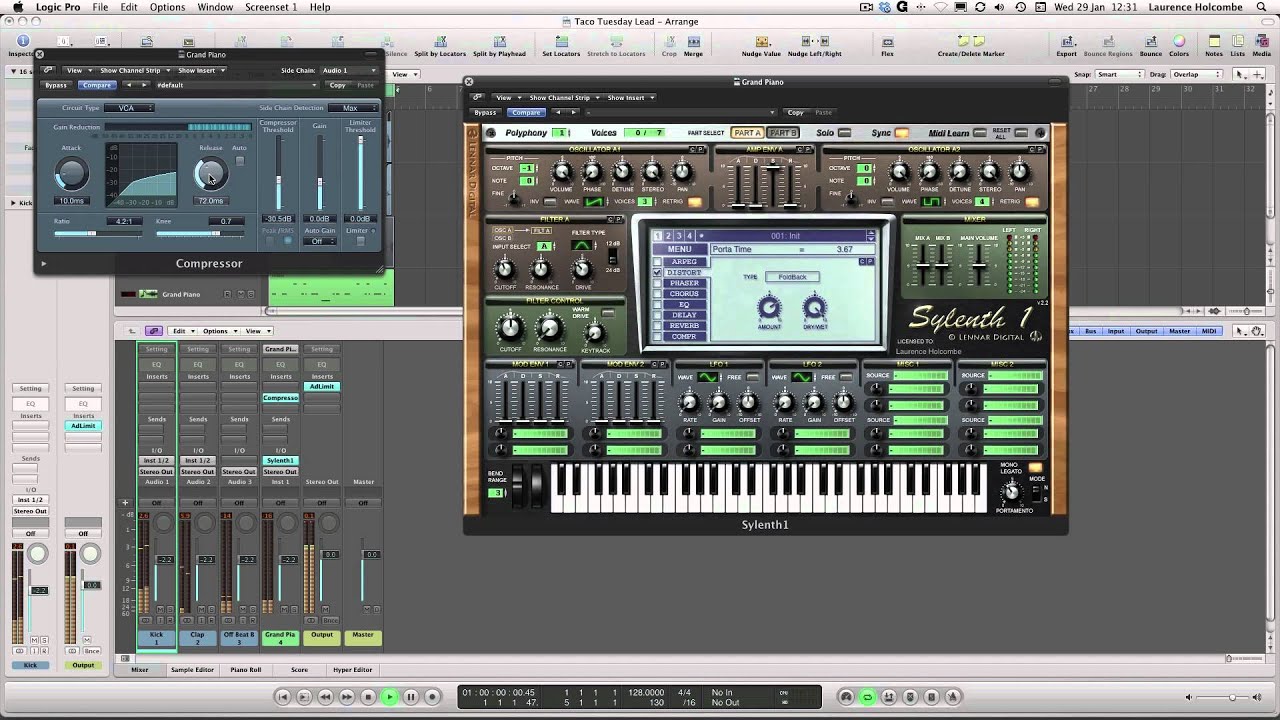Click Split by Playhead toolbar icon
The image size is (1280, 720).
click(499, 46)
